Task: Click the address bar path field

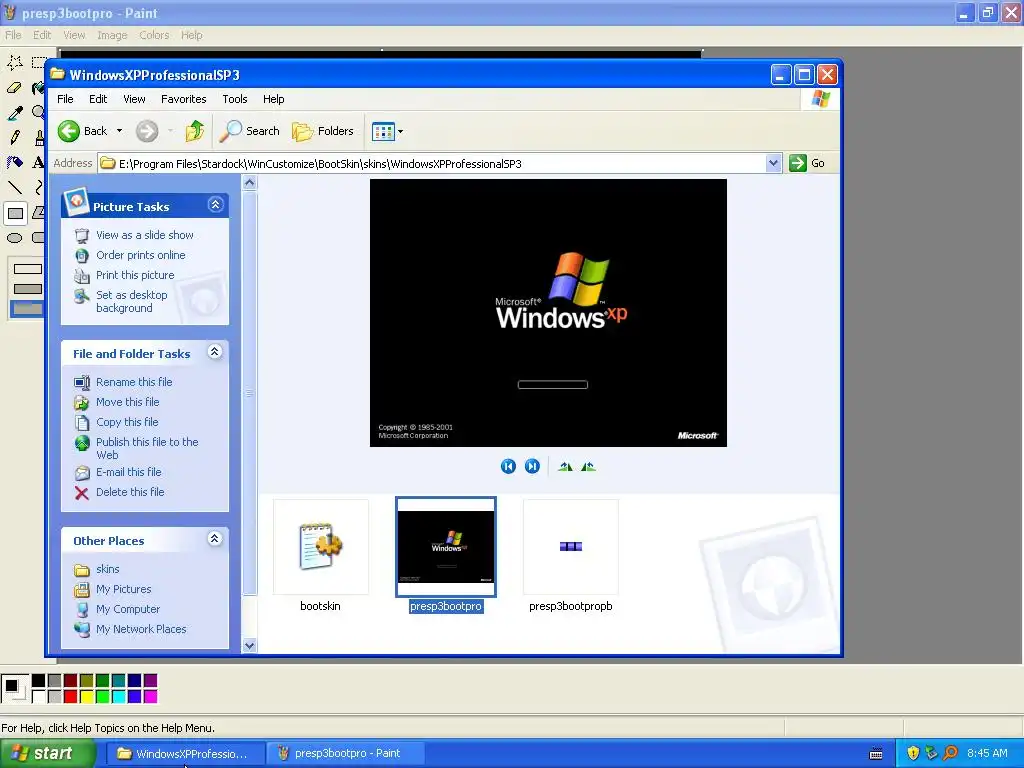Action: [432, 164]
